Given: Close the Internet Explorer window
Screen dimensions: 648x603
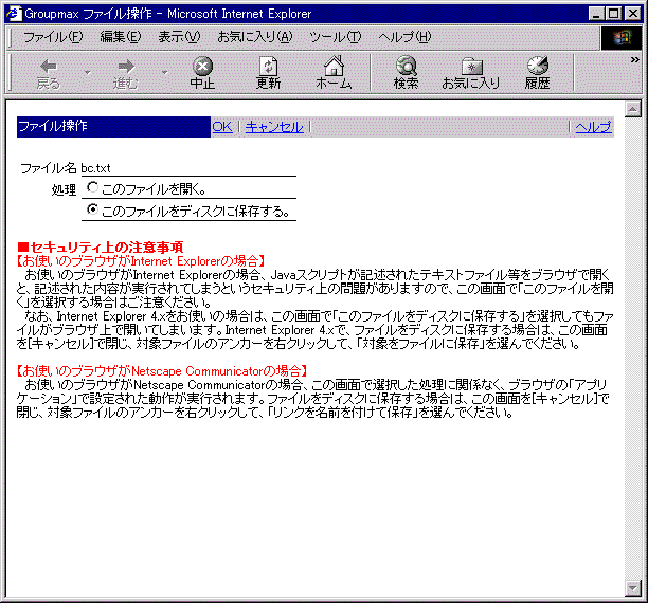Looking at the screenshot, I should point(633,14).
